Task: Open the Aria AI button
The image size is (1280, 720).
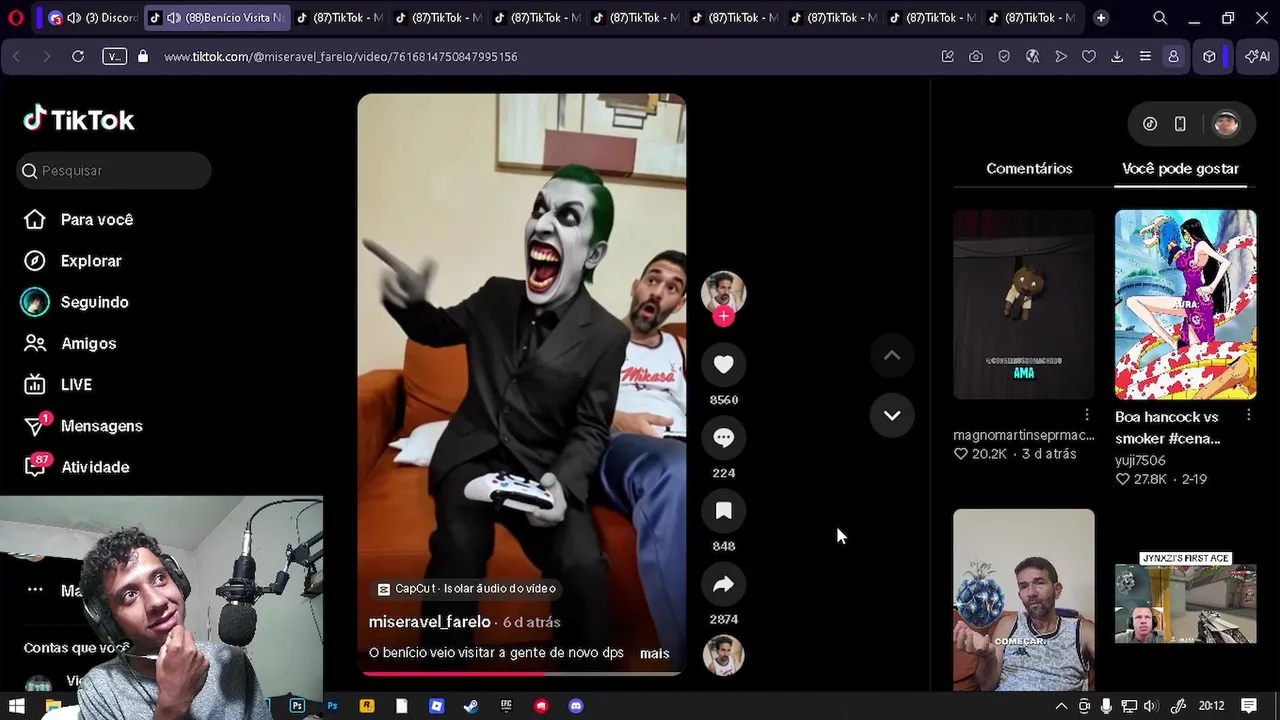Action: click(x=1257, y=57)
